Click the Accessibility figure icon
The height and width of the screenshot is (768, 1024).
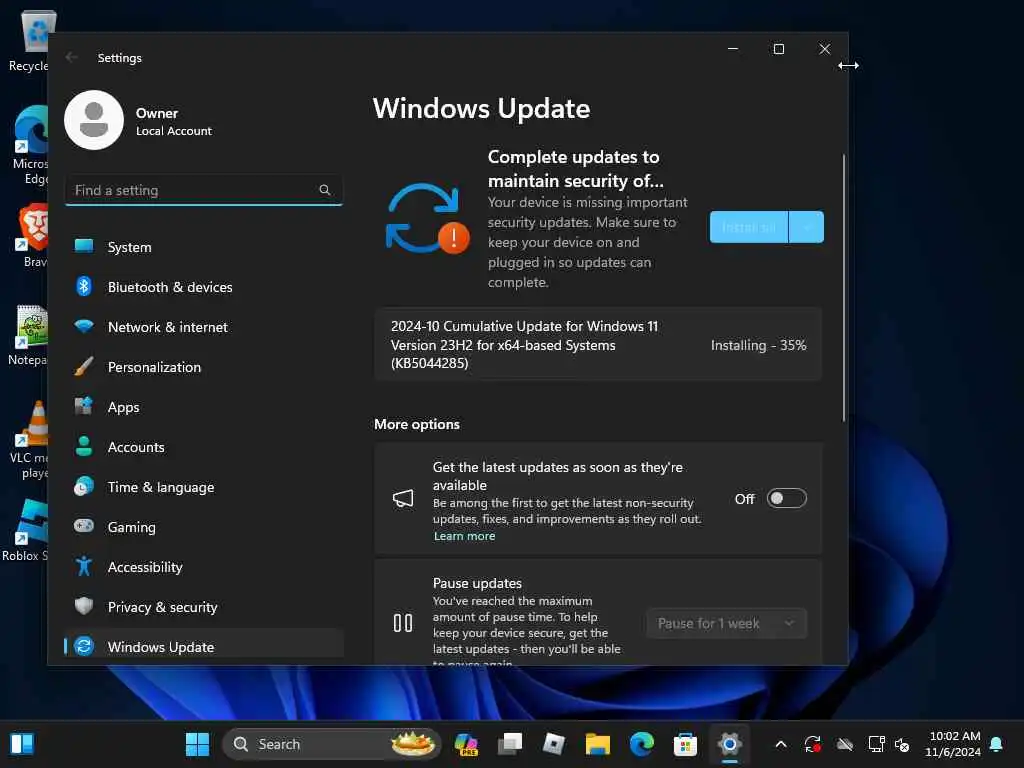click(84, 566)
